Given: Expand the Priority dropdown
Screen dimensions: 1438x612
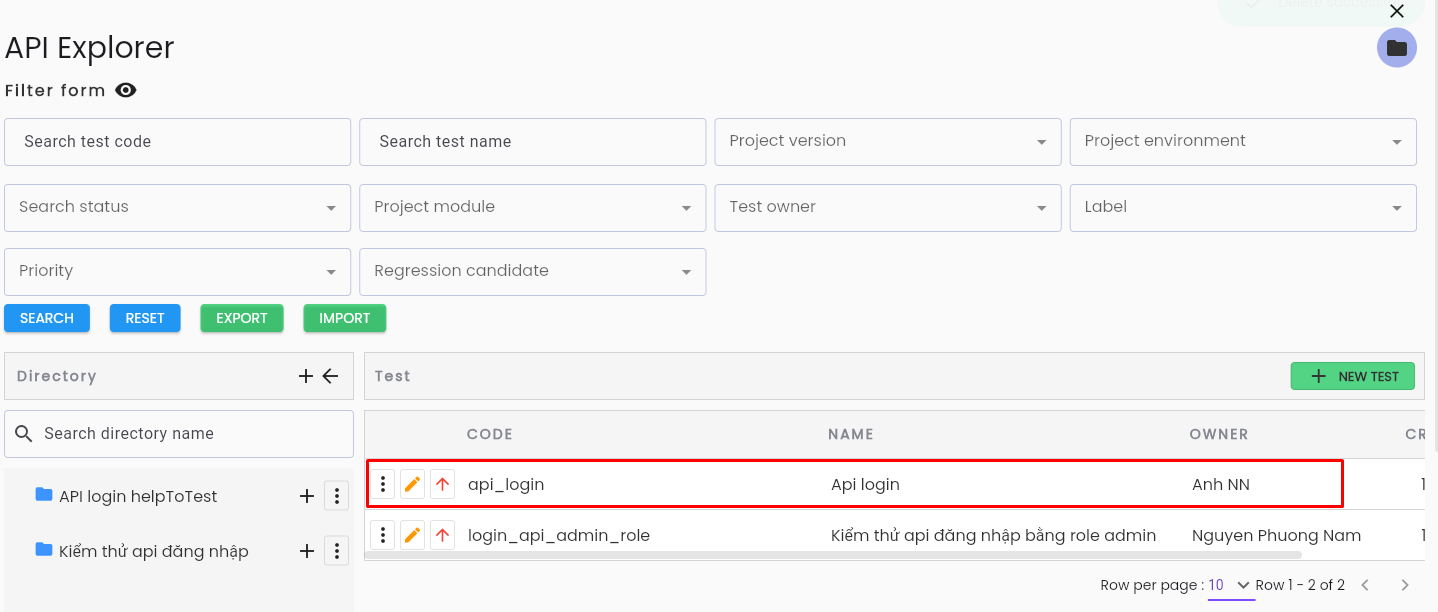Looking at the screenshot, I should [x=178, y=272].
